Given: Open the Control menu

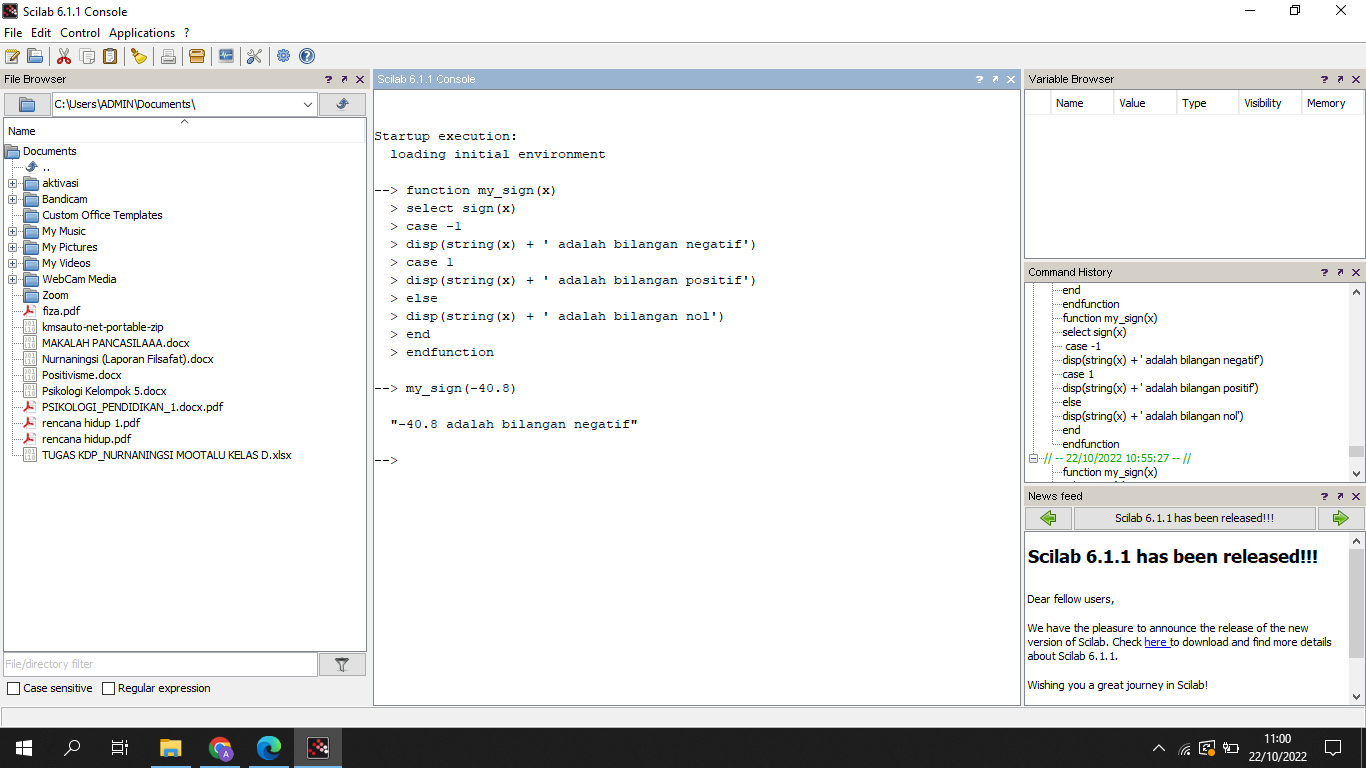Looking at the screenshot, I should pyautogui.click(x=80, y=33).
